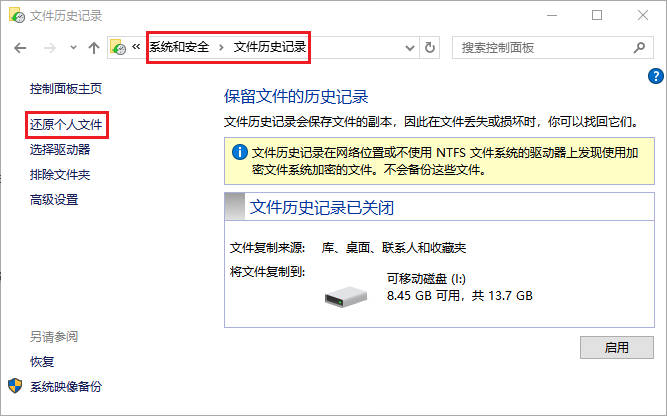The width and height of the screenshot is (667, 416).
Task: Open address bar history dropdown
Action: tap(410, 48)
